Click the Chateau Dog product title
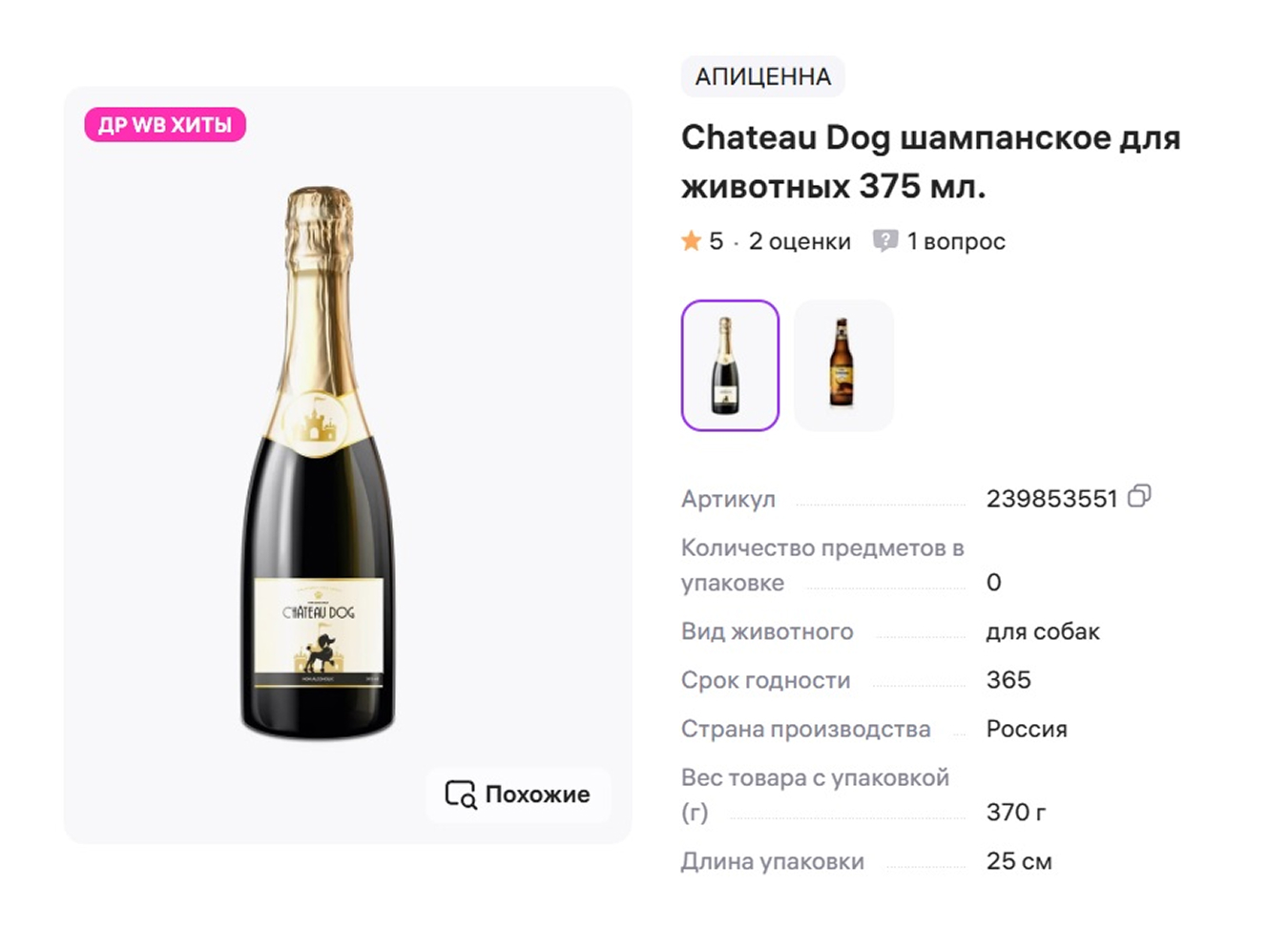The width and height of the screenshot is (1288, 930). tap(930, 161)
